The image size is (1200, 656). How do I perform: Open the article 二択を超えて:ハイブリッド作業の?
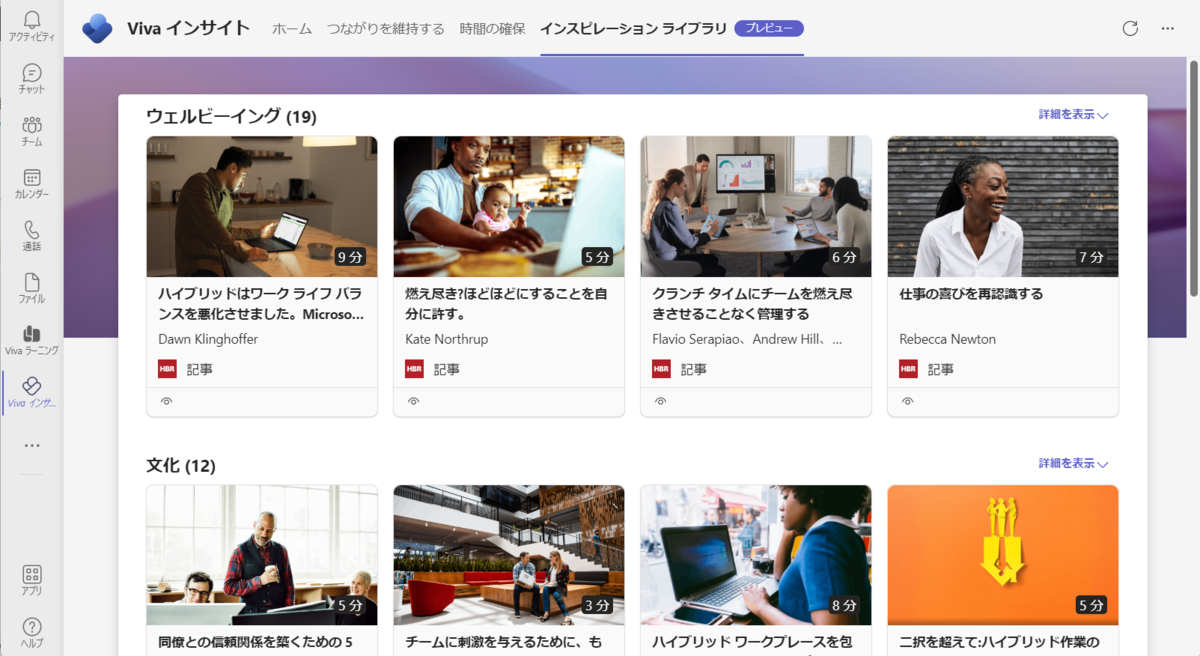999,642
